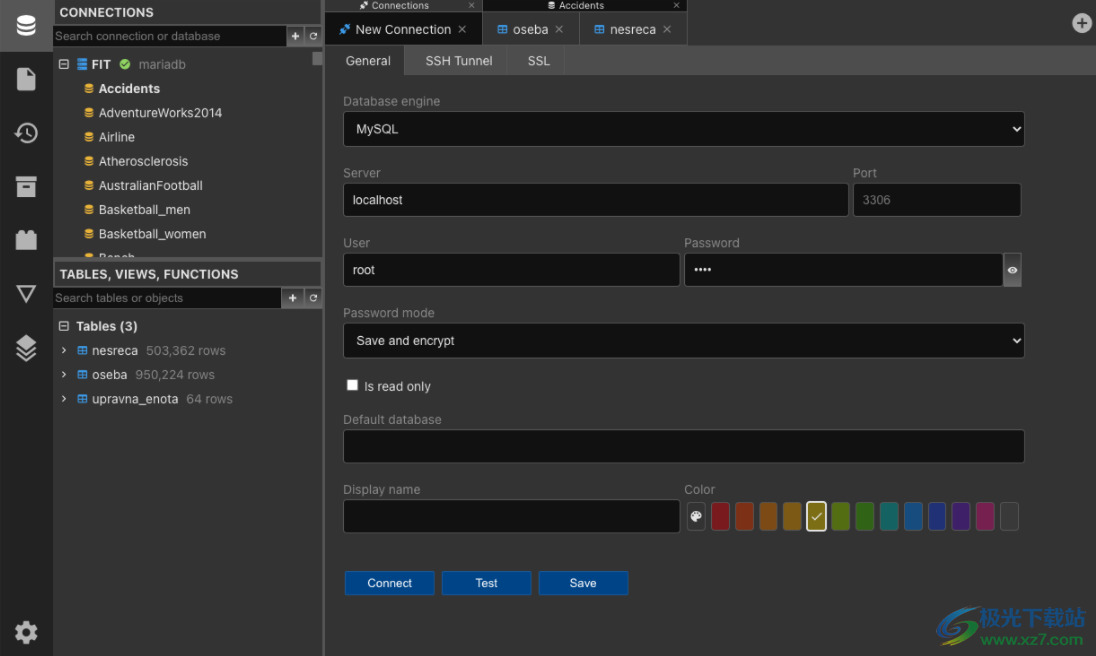Select the Accidents database
Viewport: 1096px width, 656px height.
tap(129, 89)
